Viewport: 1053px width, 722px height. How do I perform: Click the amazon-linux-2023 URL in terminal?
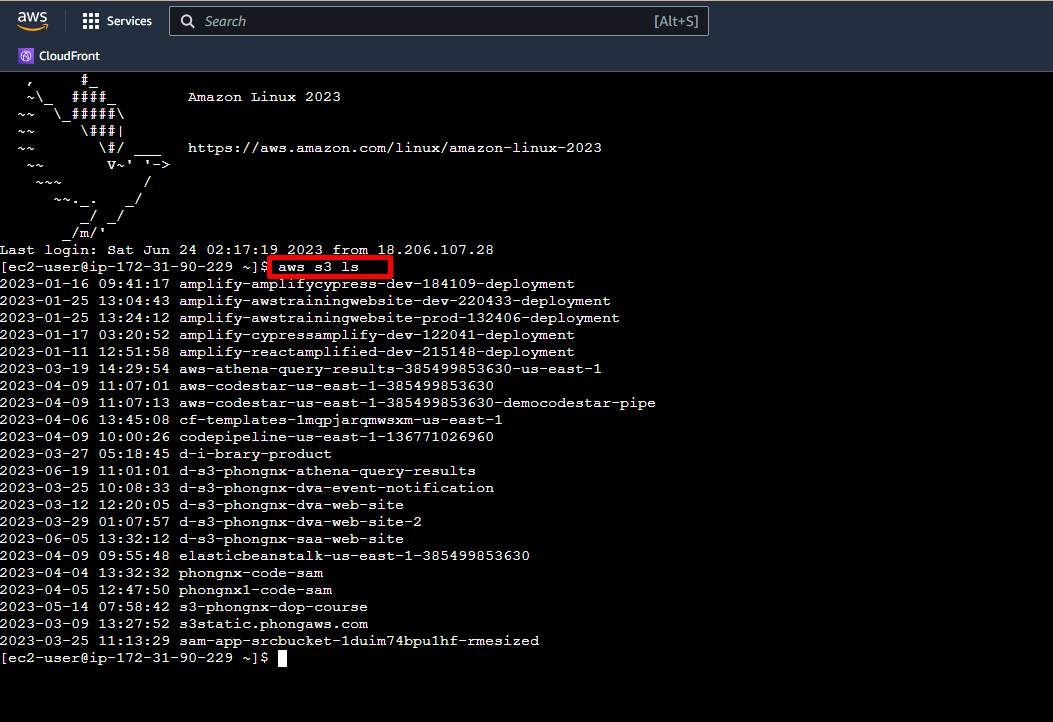(394, 148)
